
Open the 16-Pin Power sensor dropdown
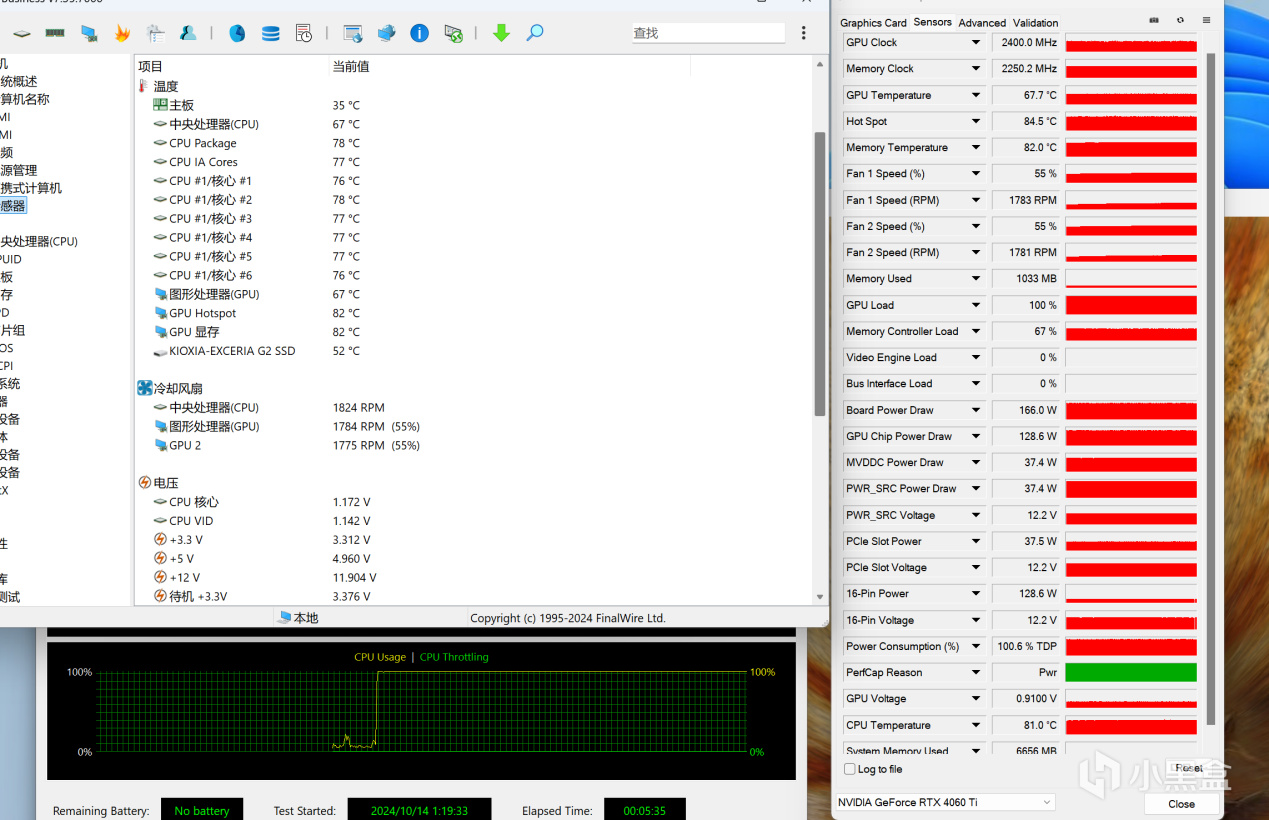[976, 594]
